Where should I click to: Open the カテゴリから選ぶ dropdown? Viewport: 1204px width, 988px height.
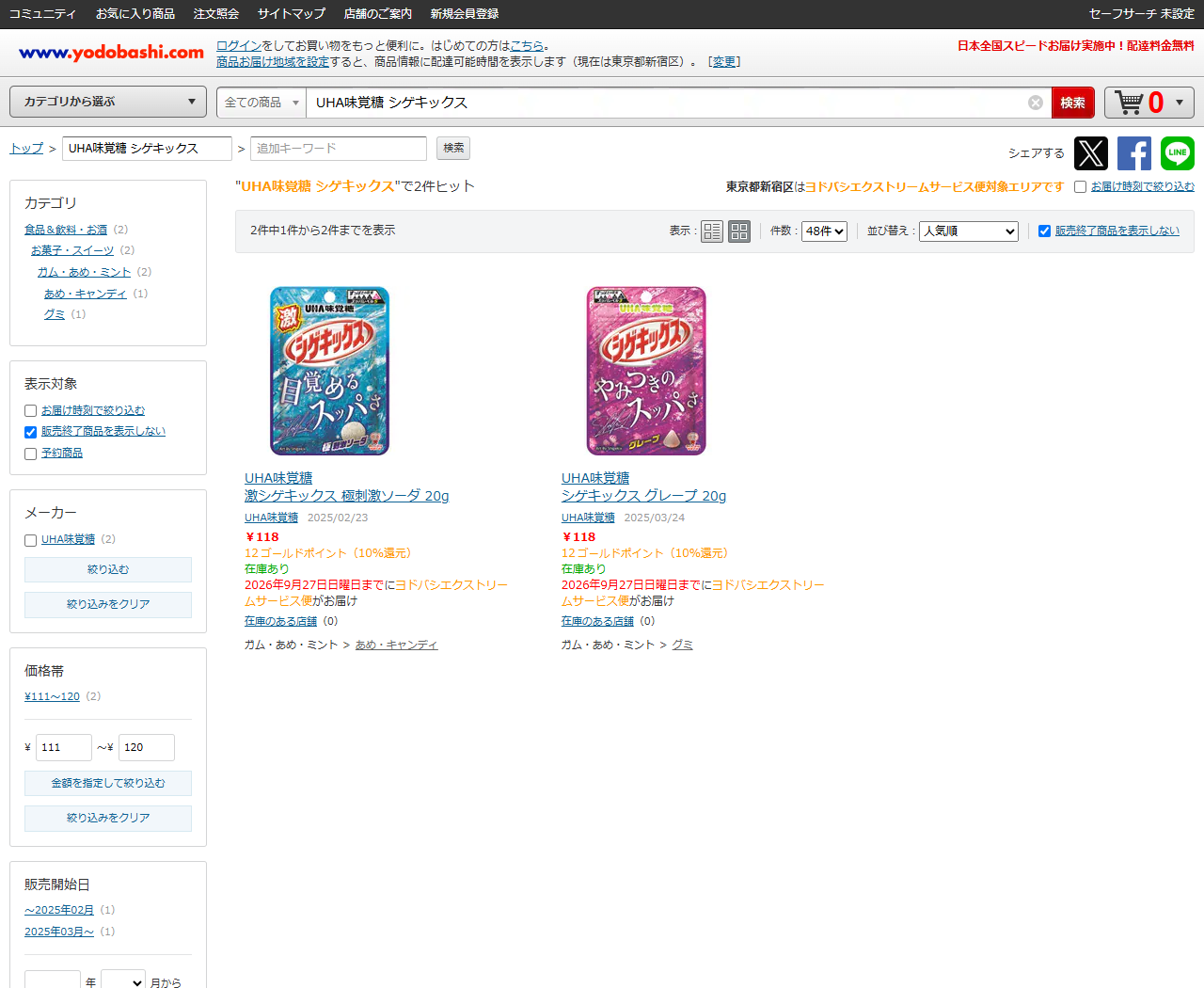coord(108,102)
